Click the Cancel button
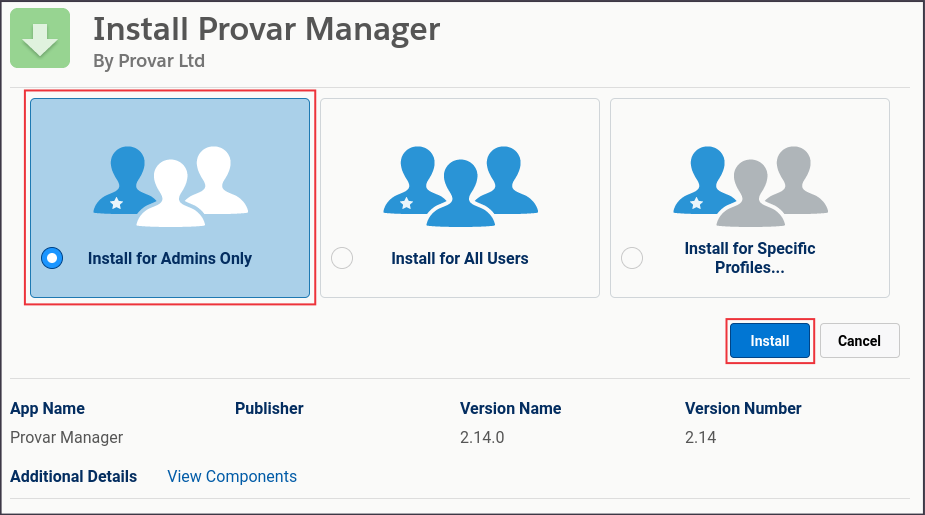The width and height of the screenshot is (925, 515). pyautogui.click(x=860, y=340)
